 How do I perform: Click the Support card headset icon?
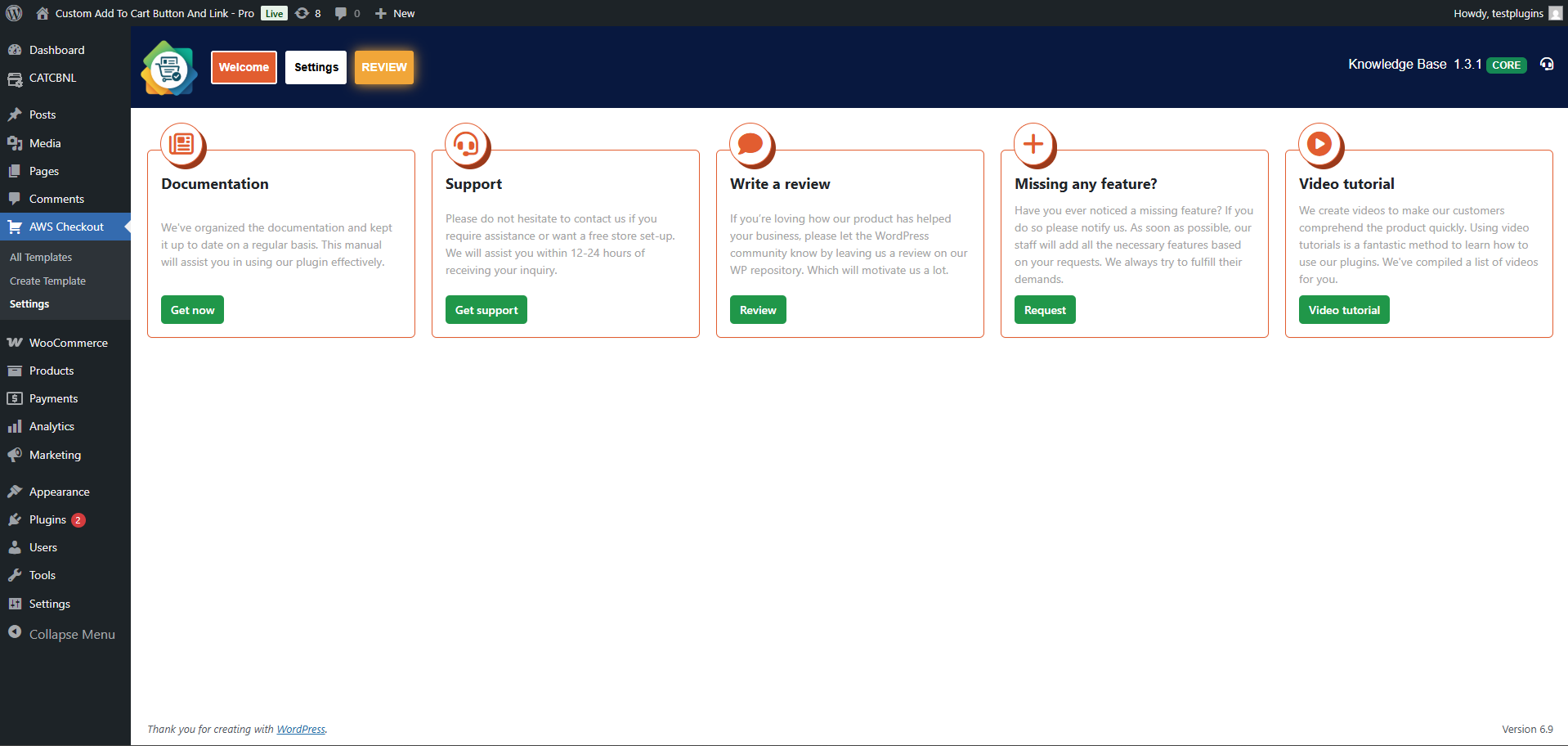click(x=466, y=144)
